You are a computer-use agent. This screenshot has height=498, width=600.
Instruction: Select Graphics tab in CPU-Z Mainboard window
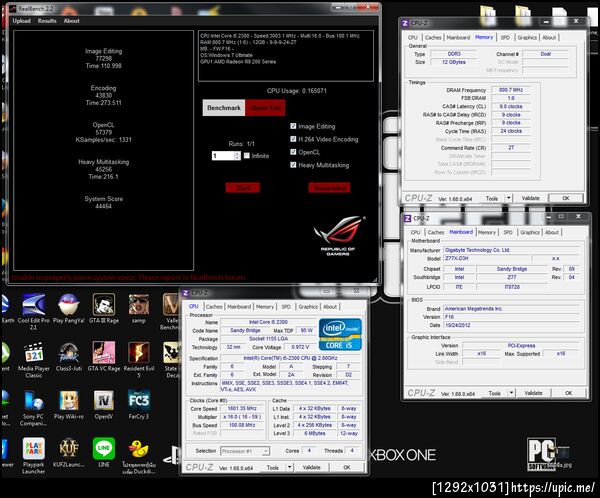point(530,232)
